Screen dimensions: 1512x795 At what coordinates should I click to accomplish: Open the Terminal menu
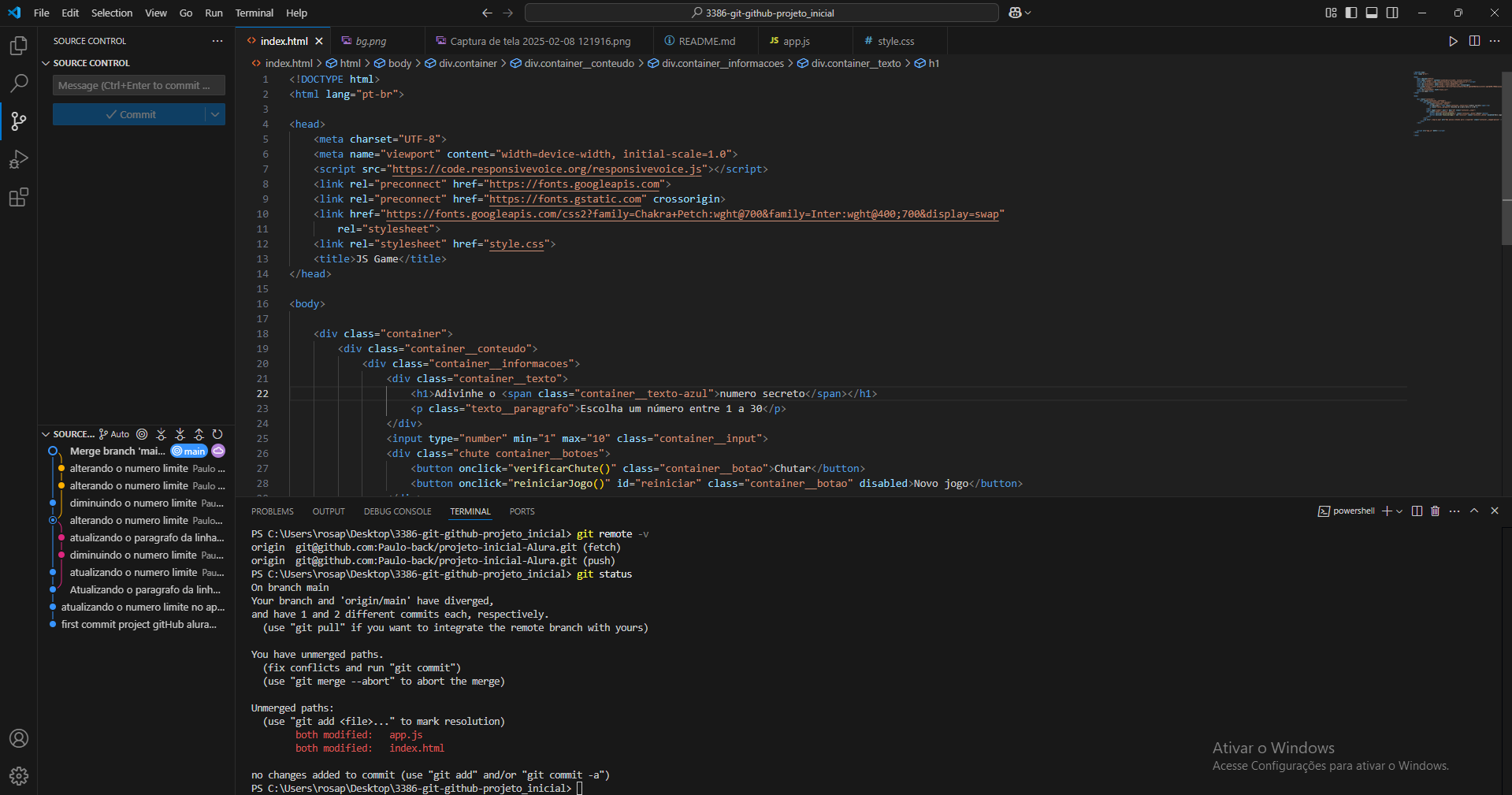click(x=254, y=13)
